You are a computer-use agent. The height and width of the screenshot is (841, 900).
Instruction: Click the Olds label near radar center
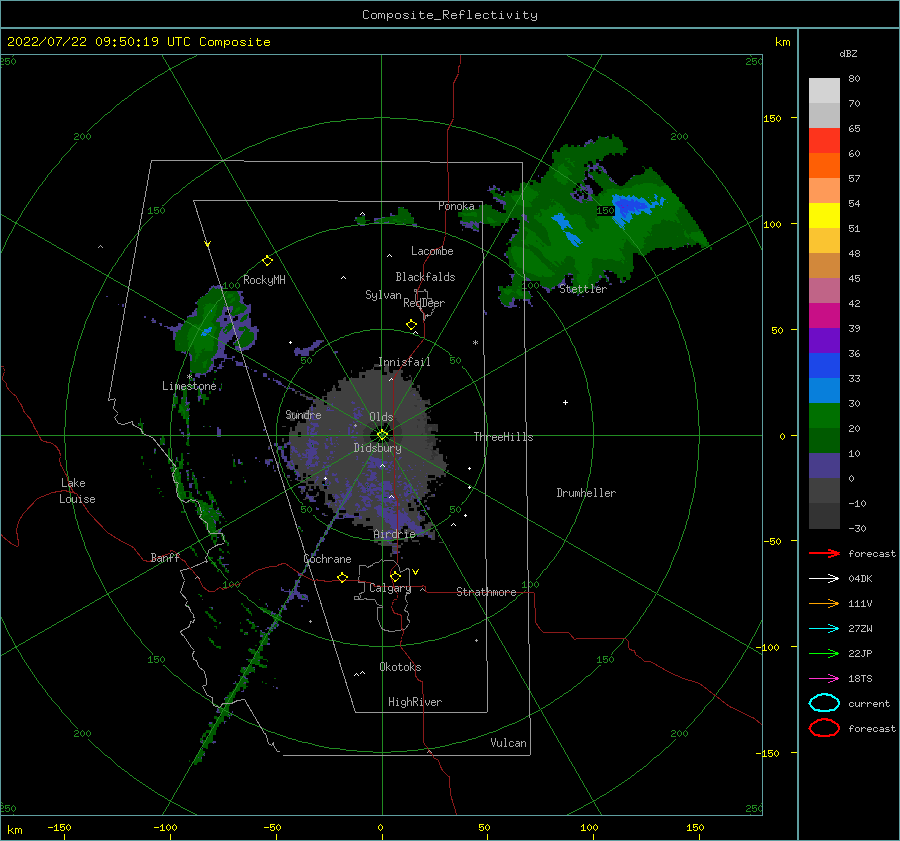(381, 417)
